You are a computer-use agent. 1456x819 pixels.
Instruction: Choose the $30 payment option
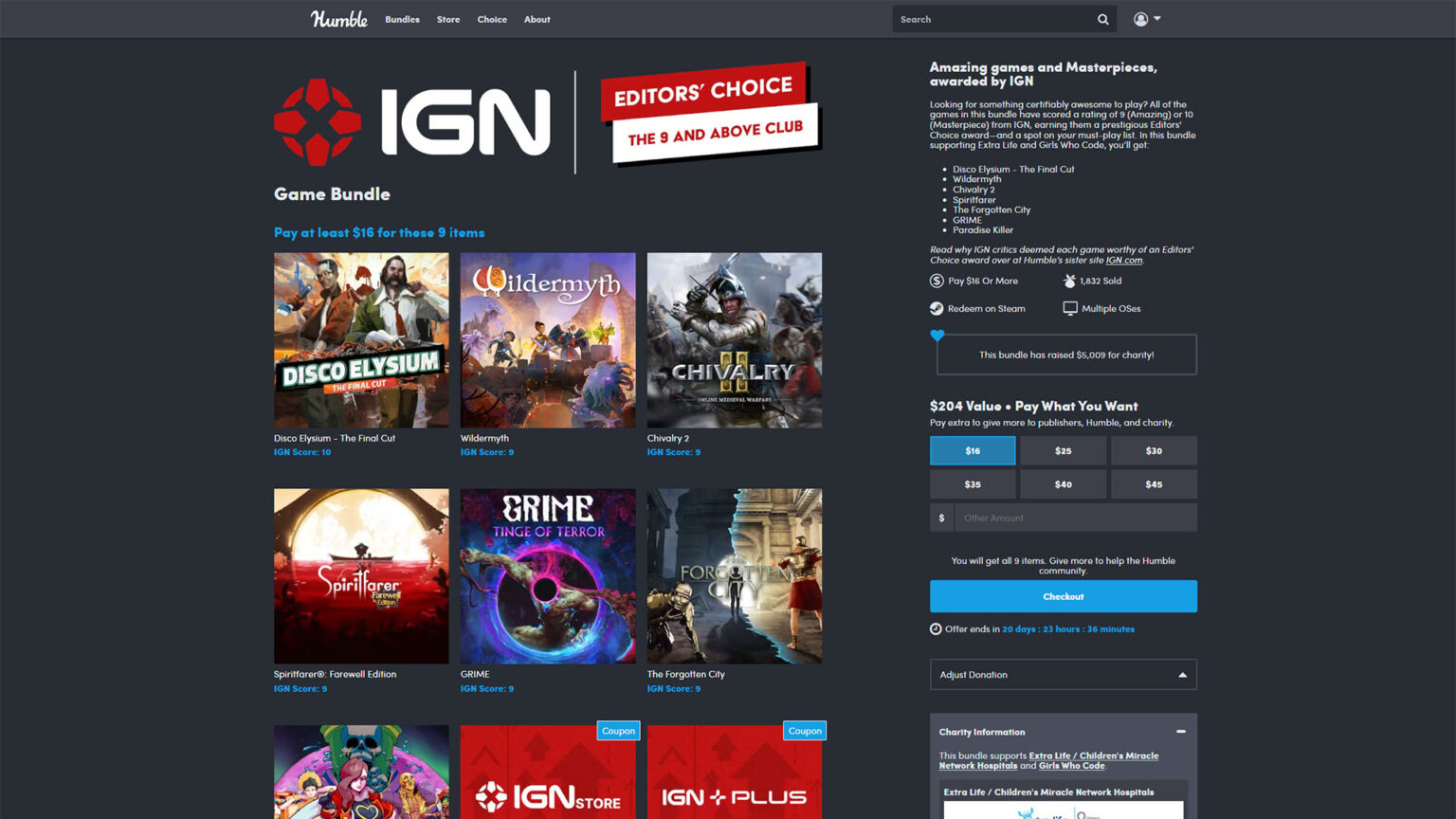click(x=1154, y=450)
